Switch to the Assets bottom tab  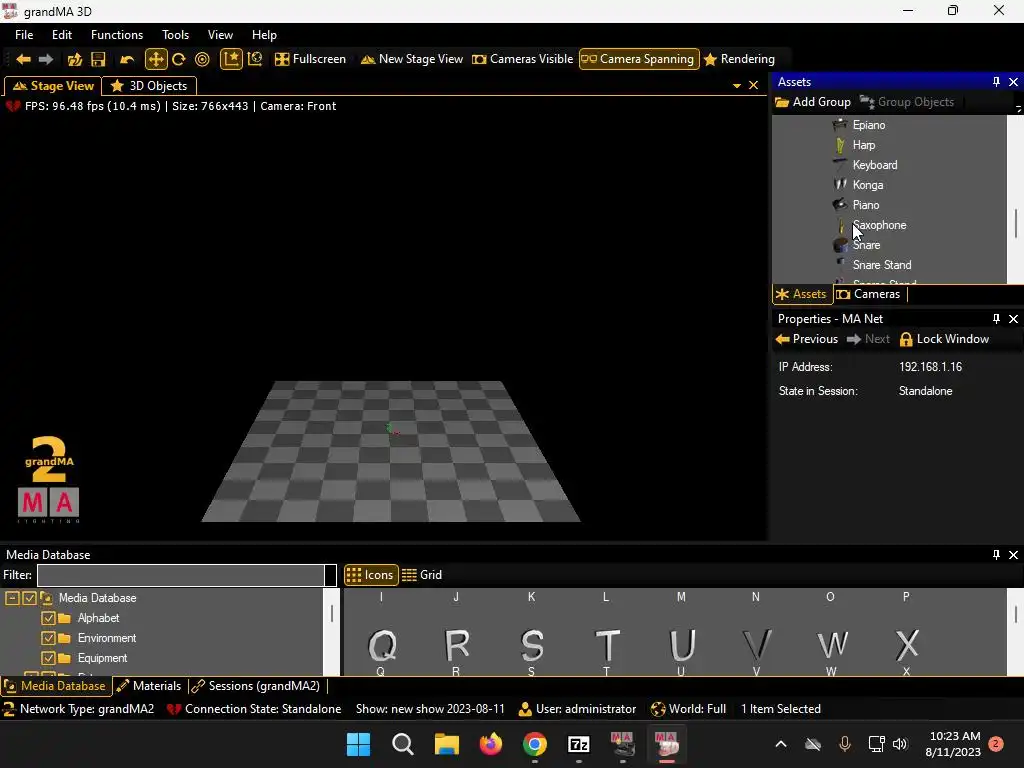coord(801,295)
